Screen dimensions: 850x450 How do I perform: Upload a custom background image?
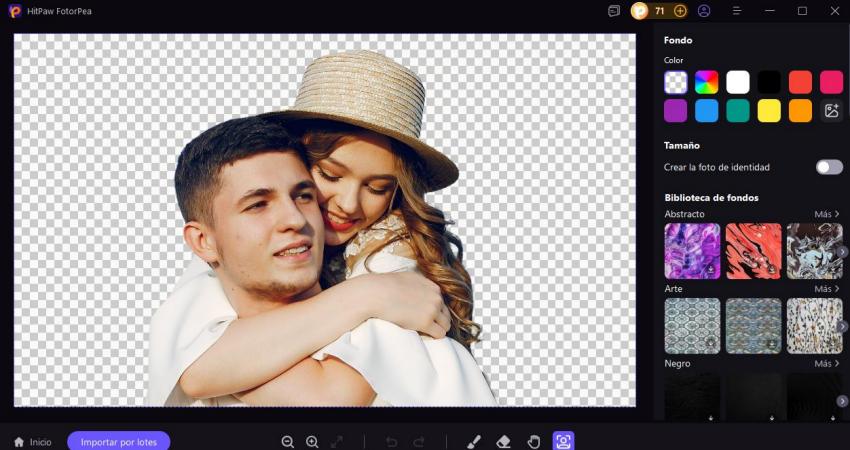coord(831,111)
